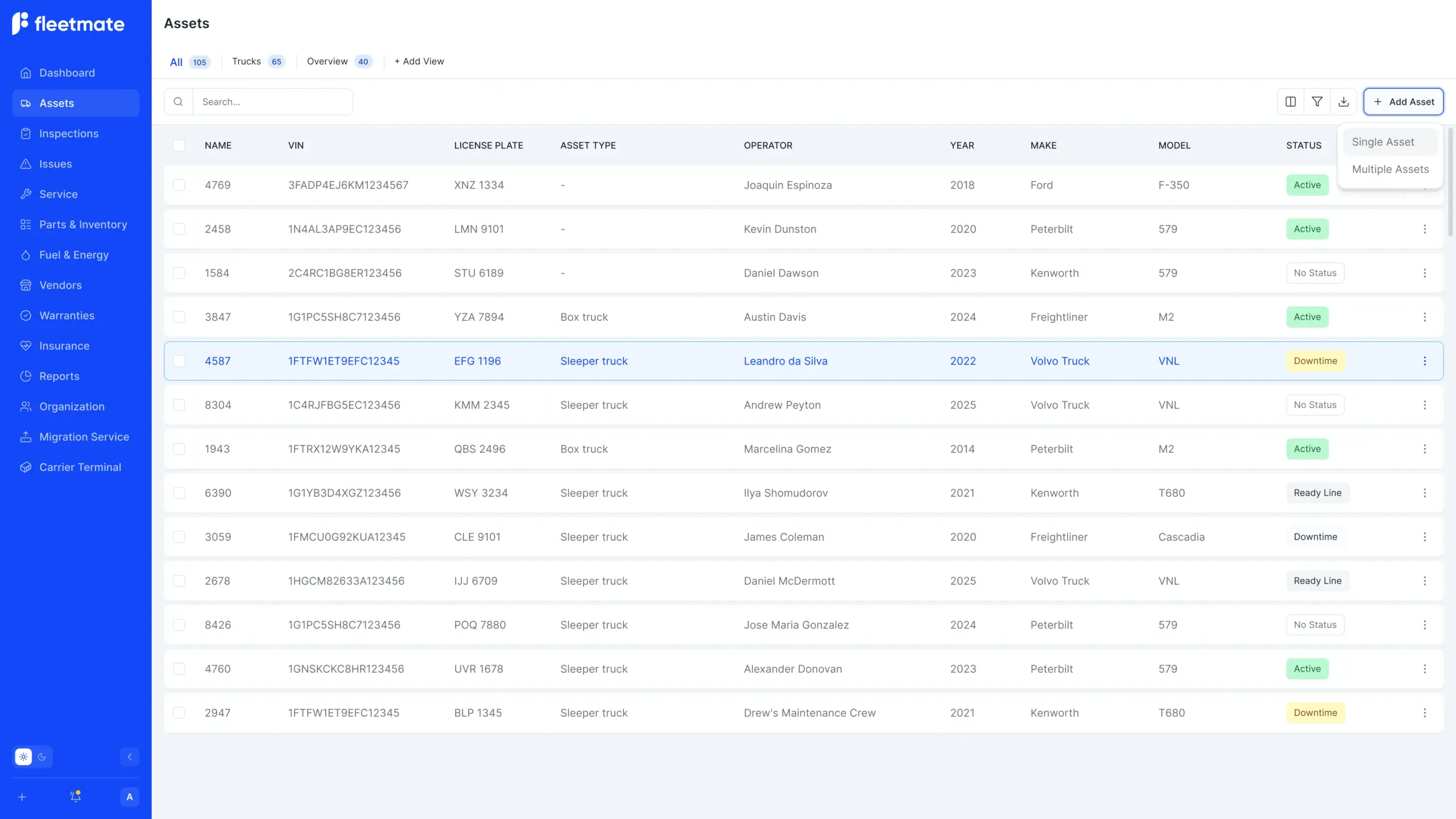Screen dimensions: 1456x819
Task: Open row menu for asset 4587
Action: pos(1425,361)
